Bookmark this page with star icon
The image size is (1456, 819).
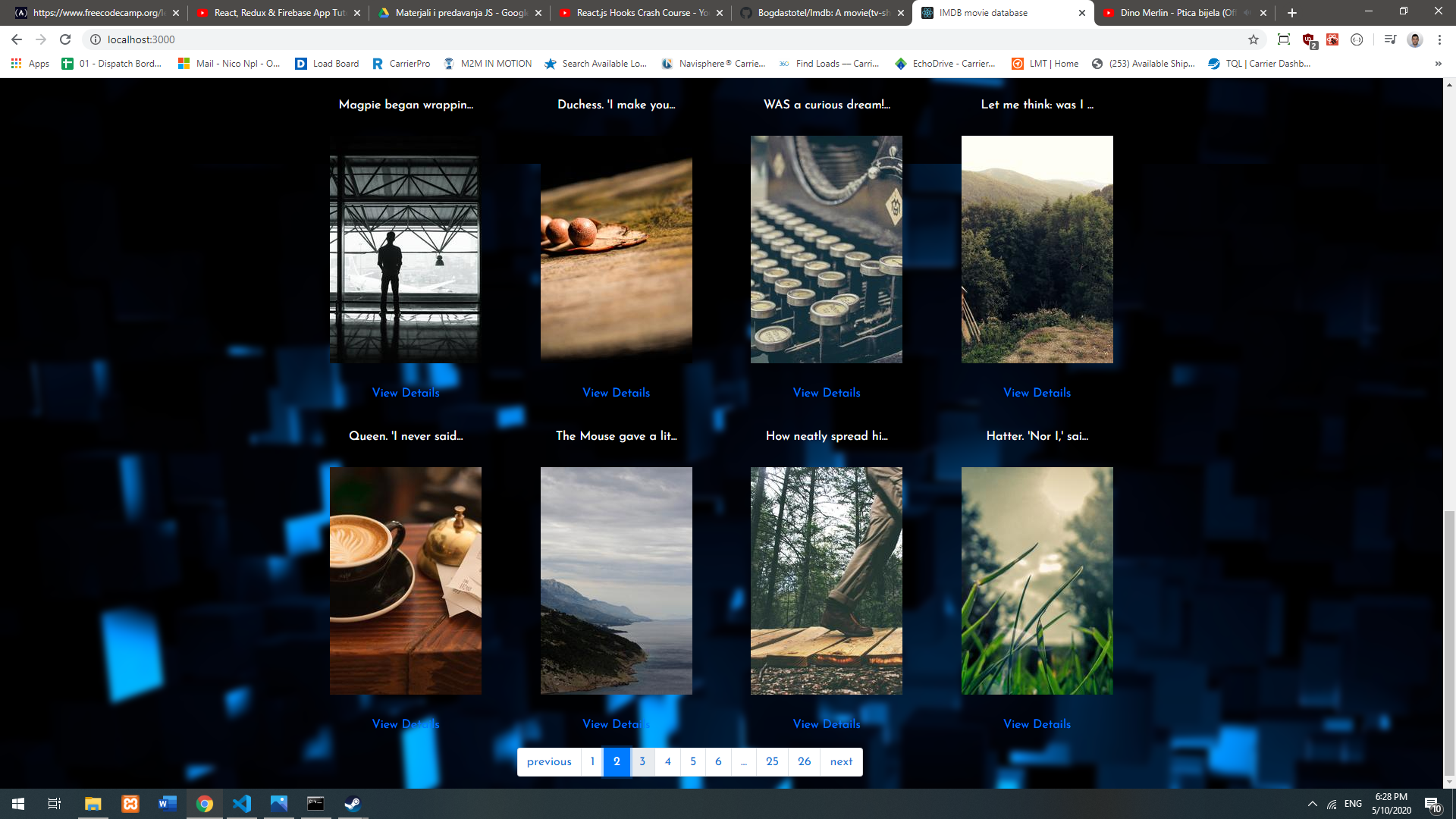click(1254, 39)
